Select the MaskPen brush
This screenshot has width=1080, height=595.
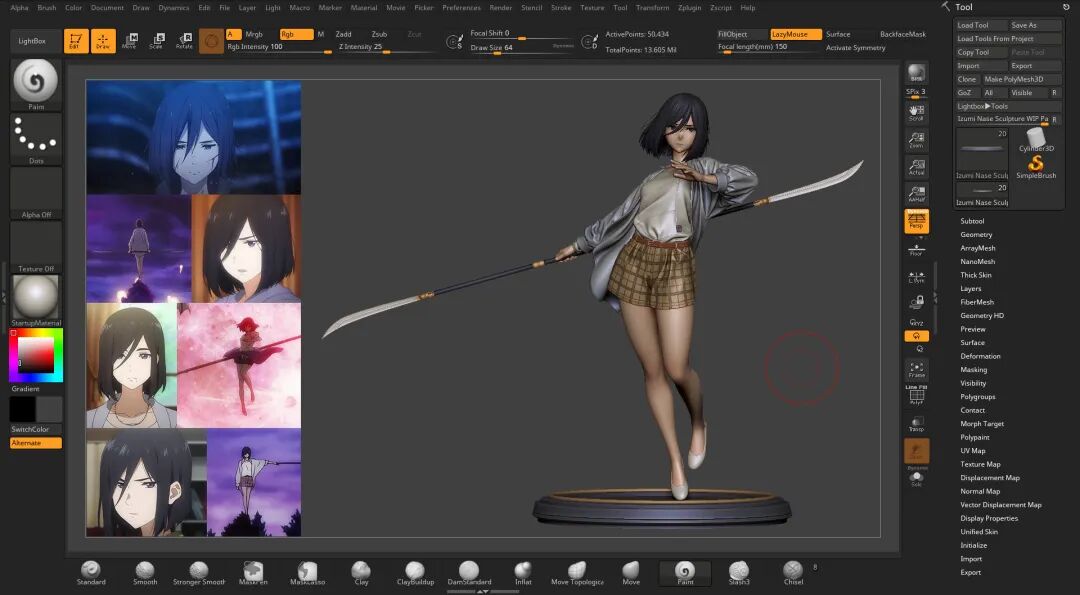click(253, 573)
